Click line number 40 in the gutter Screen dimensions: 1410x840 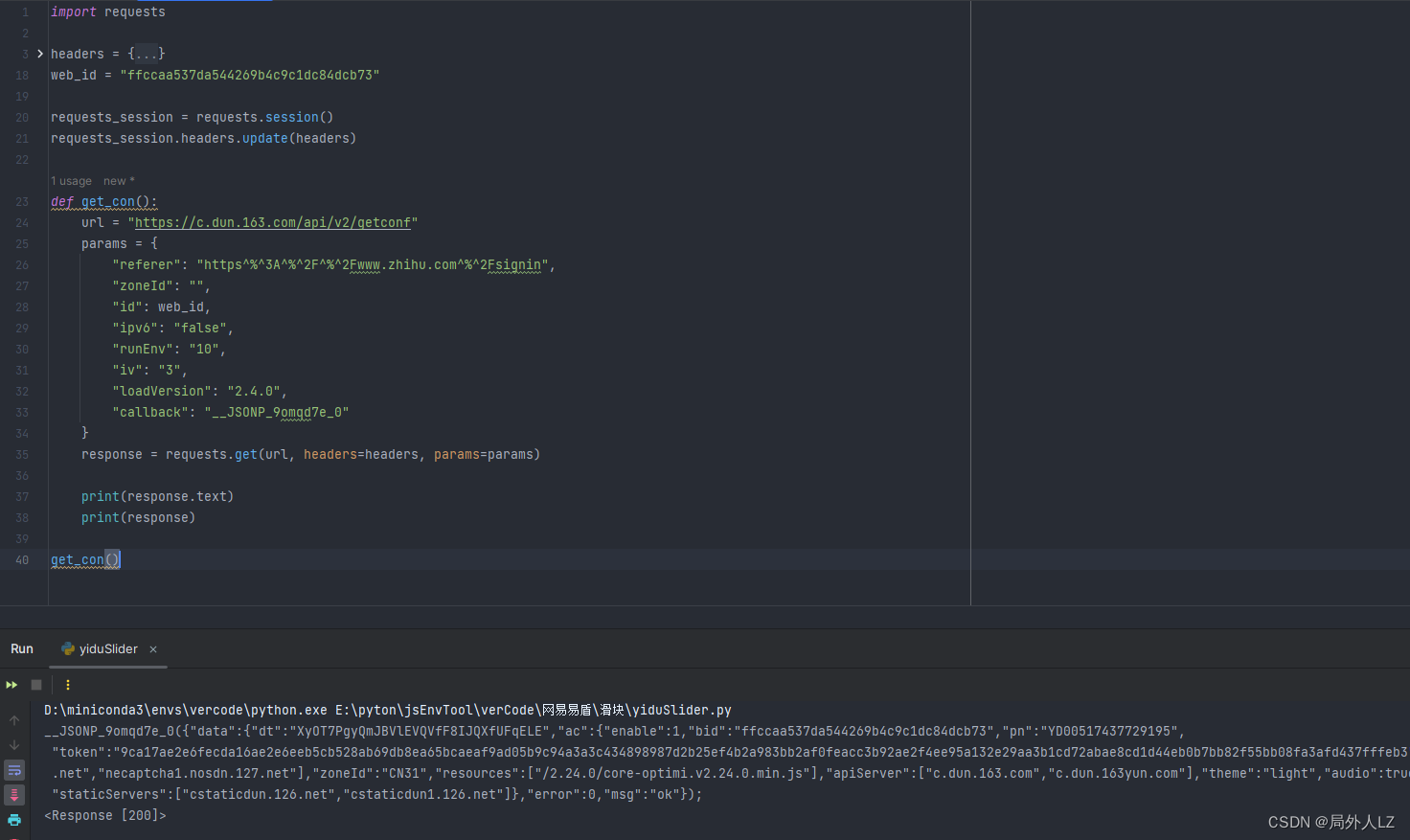[x=22, y=560]
